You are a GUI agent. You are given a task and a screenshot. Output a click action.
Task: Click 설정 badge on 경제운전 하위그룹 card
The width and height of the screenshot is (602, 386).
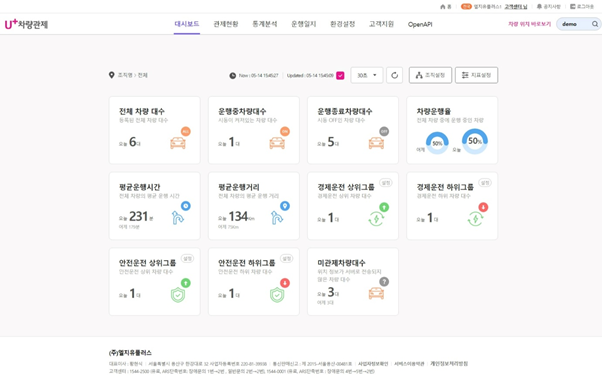(485, 183)
